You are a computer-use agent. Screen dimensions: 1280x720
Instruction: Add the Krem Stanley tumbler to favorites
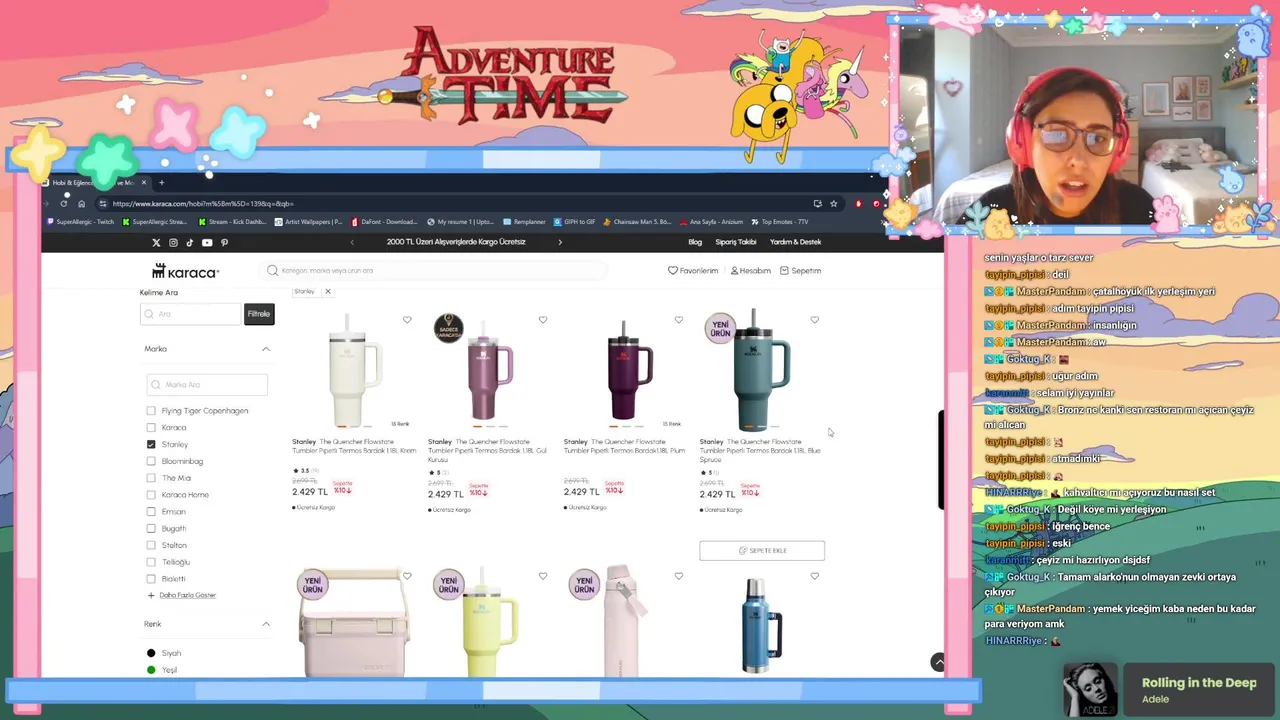[407, 320]
